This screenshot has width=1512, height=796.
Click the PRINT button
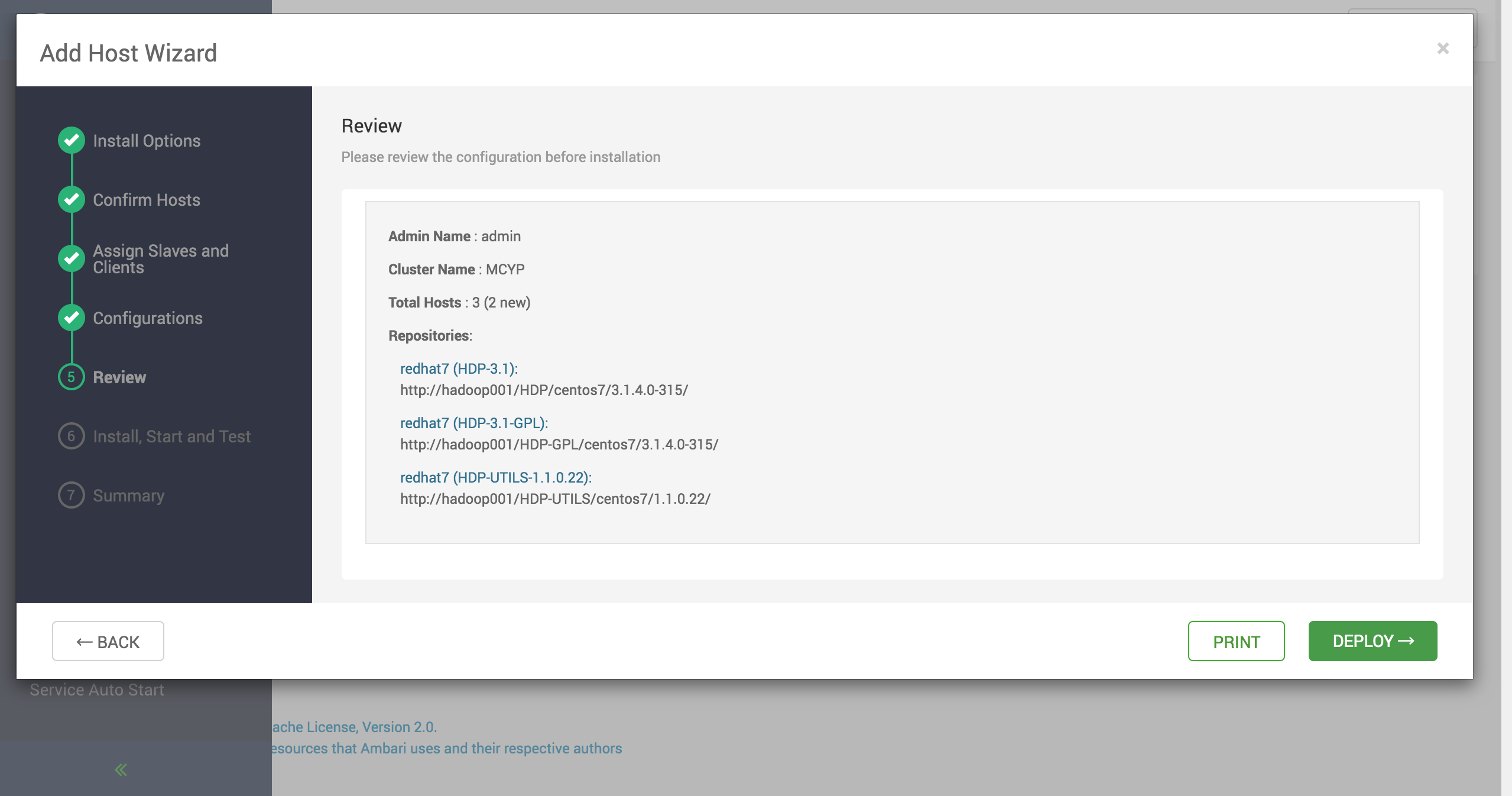point(1236,641)
